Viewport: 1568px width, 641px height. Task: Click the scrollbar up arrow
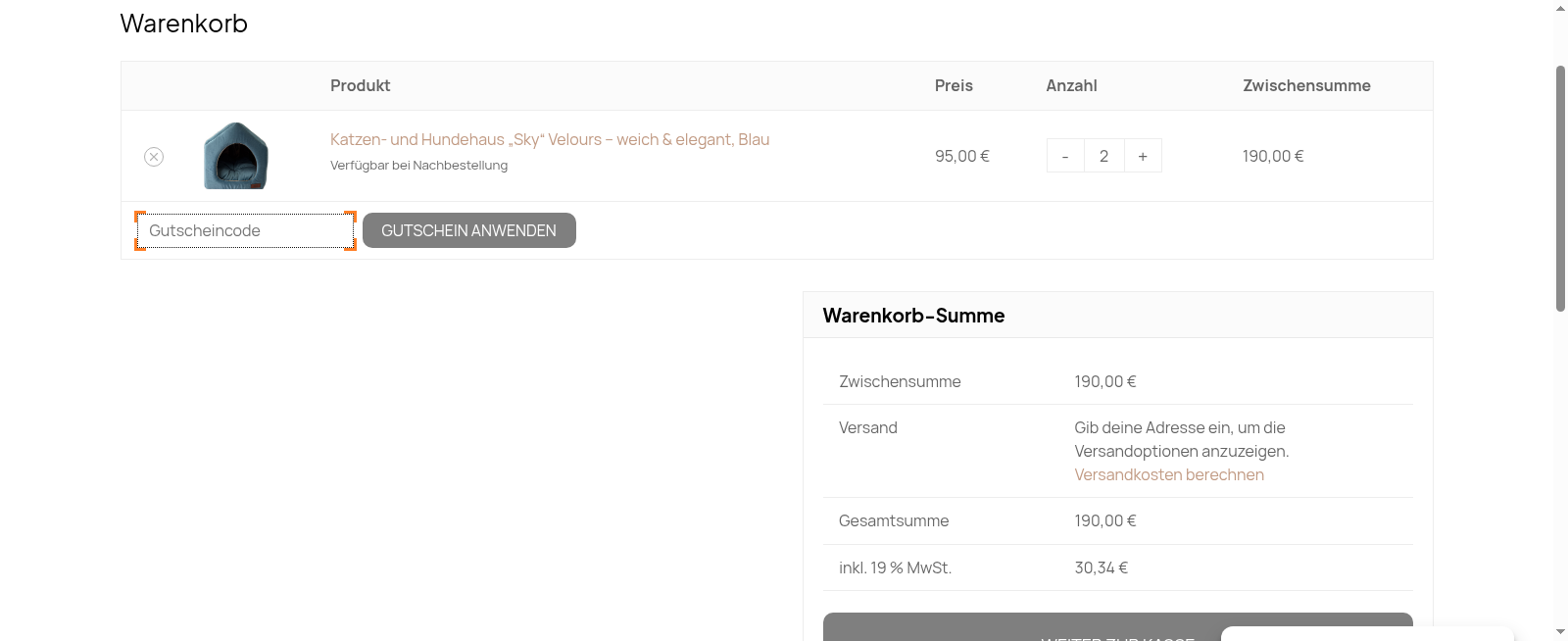pyautogui.click(x=1560, y=8)
